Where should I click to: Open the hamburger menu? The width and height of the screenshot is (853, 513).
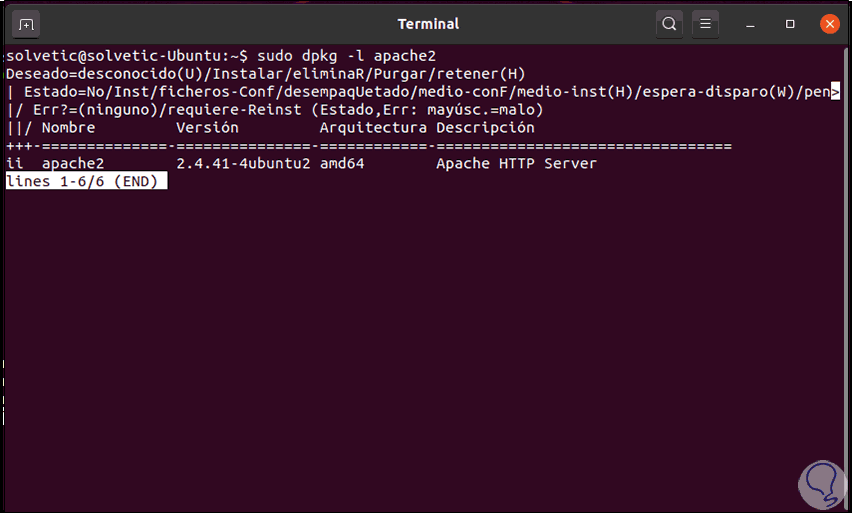pos(706,23)
